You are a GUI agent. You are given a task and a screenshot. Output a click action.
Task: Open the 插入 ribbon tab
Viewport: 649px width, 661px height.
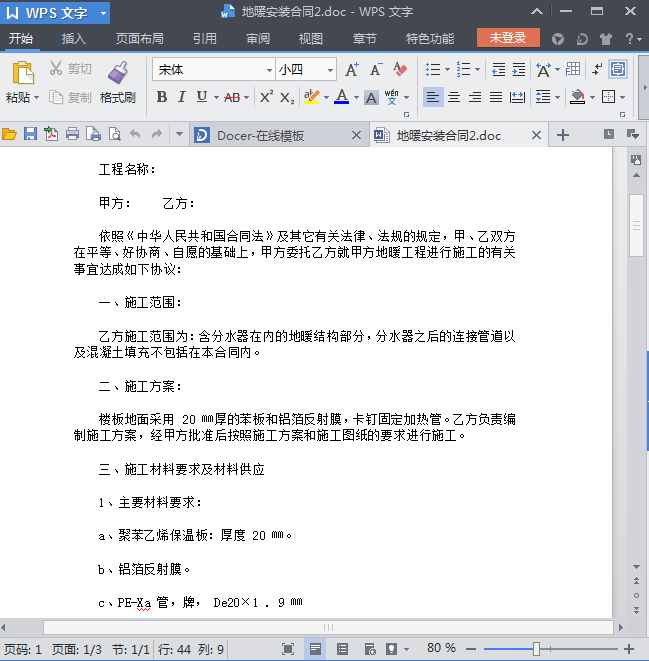[74, 39]
